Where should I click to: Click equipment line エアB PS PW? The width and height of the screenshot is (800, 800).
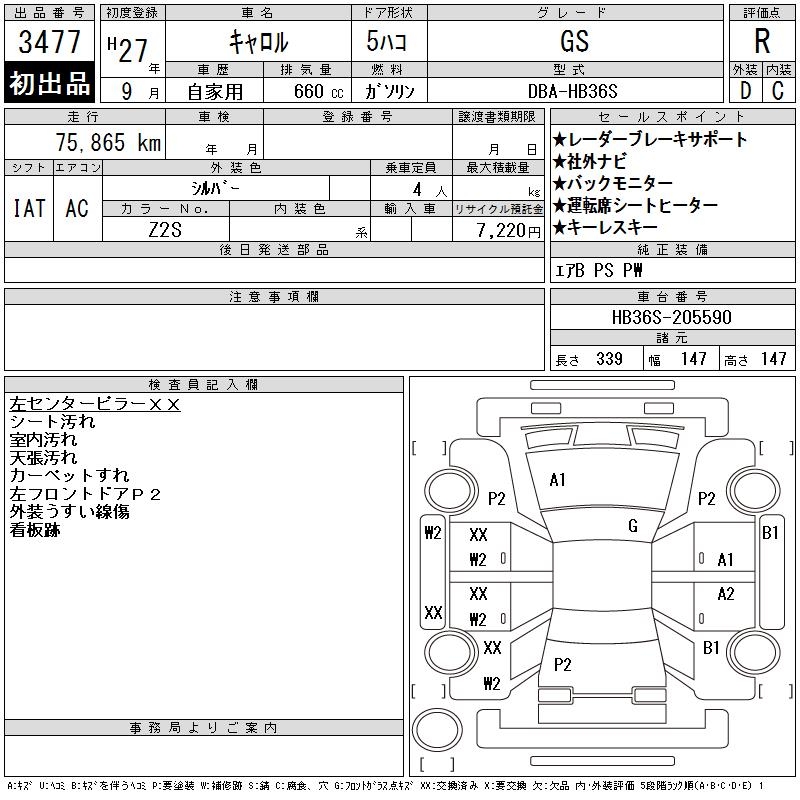pos(598,270)
